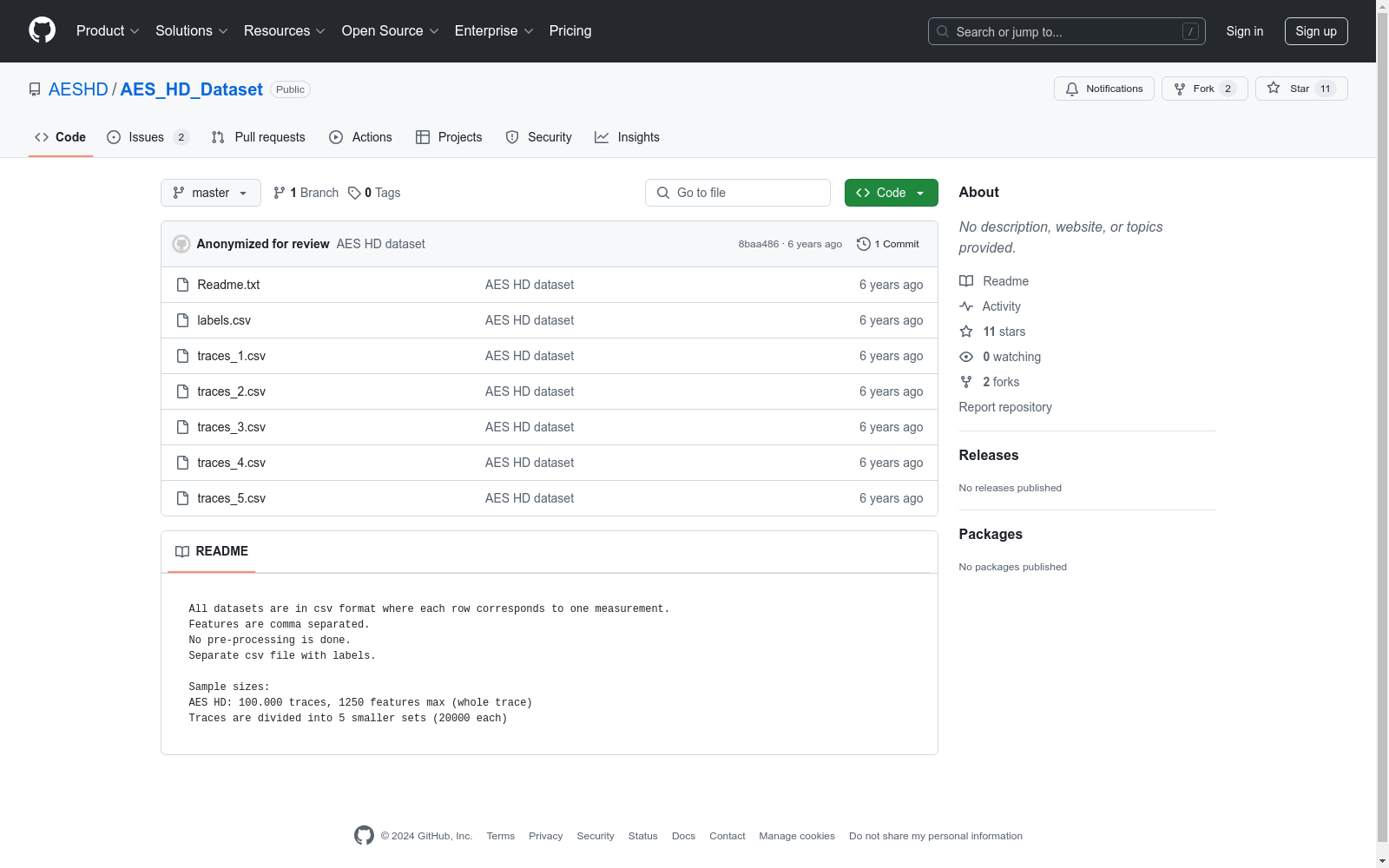Open the Pull requests tab
The image size is (1389, 868).
(258, 137)
